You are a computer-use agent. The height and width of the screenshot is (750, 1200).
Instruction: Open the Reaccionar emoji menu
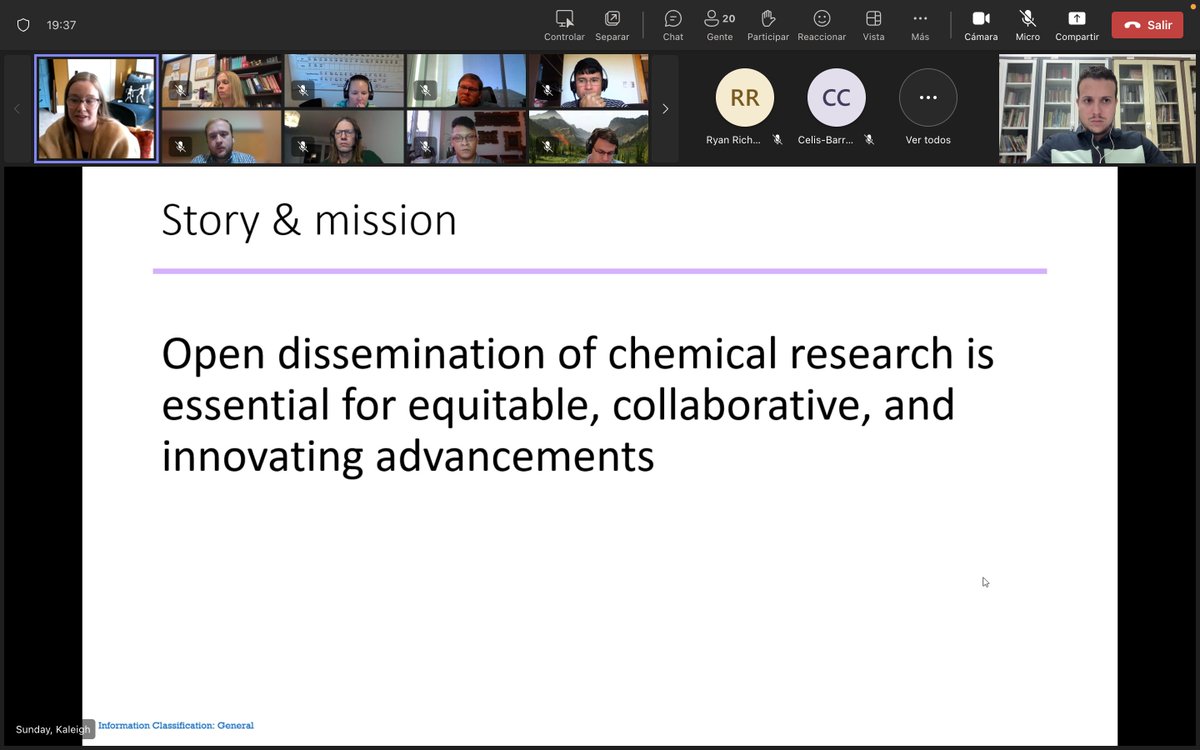[x=822, y=25]
